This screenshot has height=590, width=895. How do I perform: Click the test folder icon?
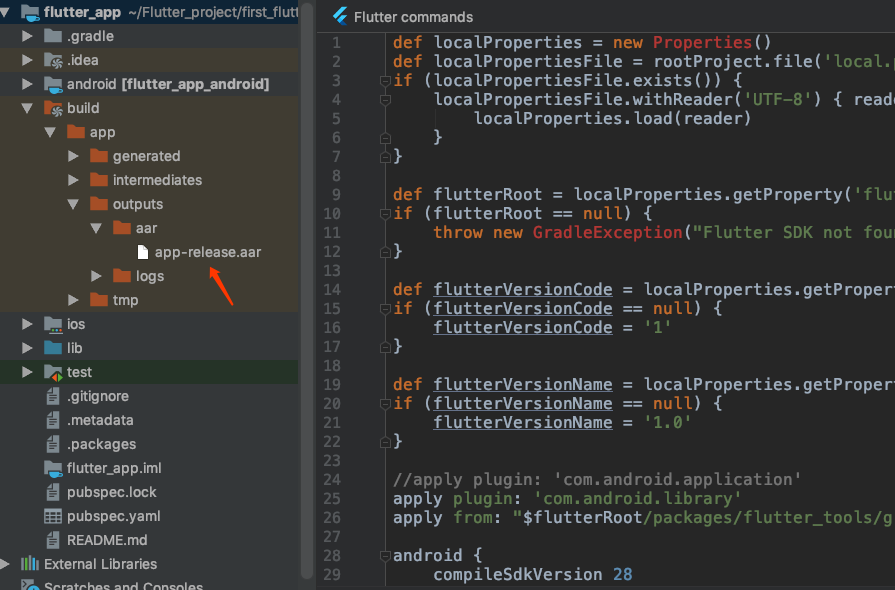click(53, 373)
